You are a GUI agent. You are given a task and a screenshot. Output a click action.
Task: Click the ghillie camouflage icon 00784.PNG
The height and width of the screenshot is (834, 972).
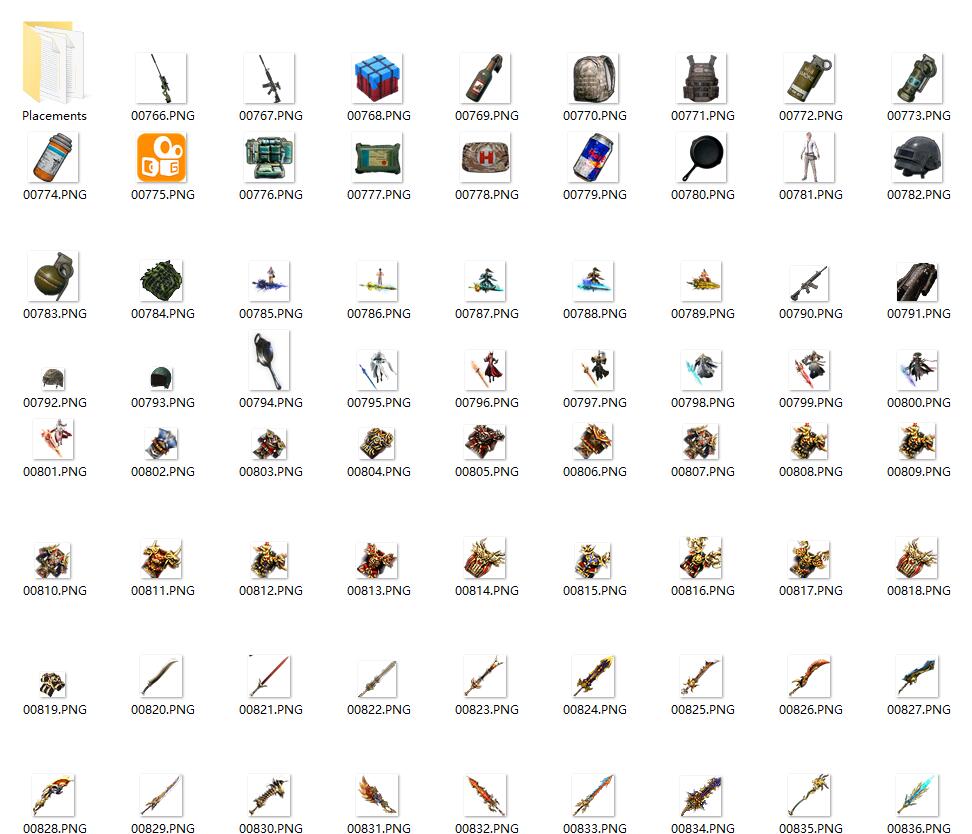[x=161, y=280]
